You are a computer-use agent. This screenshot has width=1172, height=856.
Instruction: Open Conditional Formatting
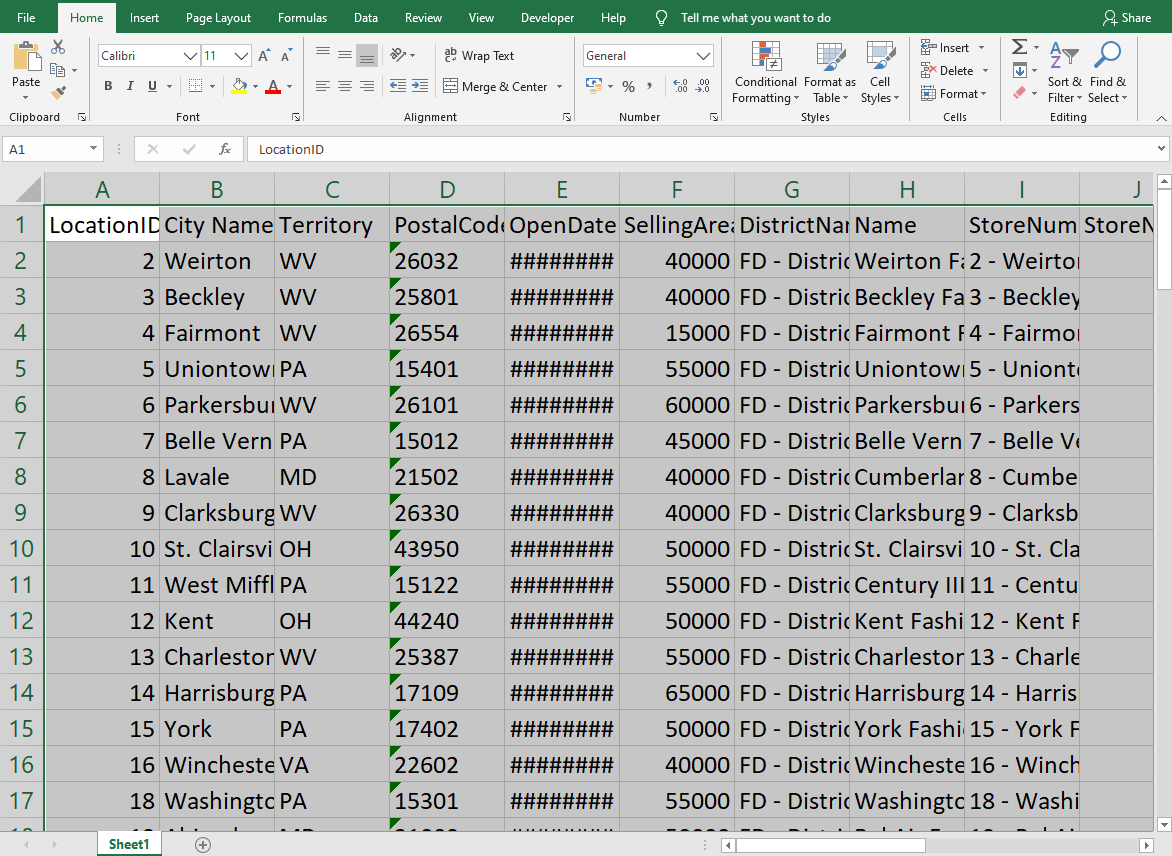click(765, 73)
